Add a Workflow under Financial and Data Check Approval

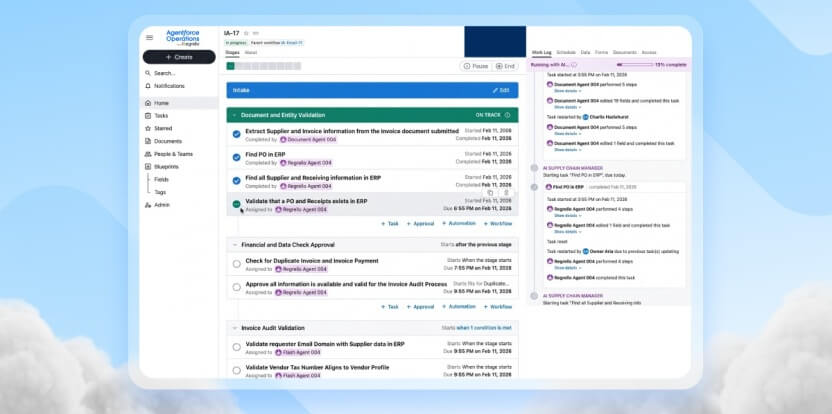(498, 307)
